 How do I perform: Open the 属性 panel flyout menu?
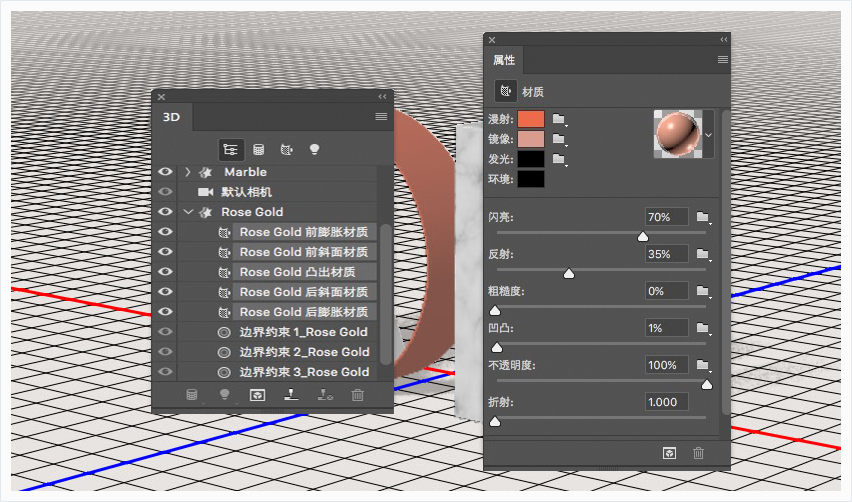(723, 60)
